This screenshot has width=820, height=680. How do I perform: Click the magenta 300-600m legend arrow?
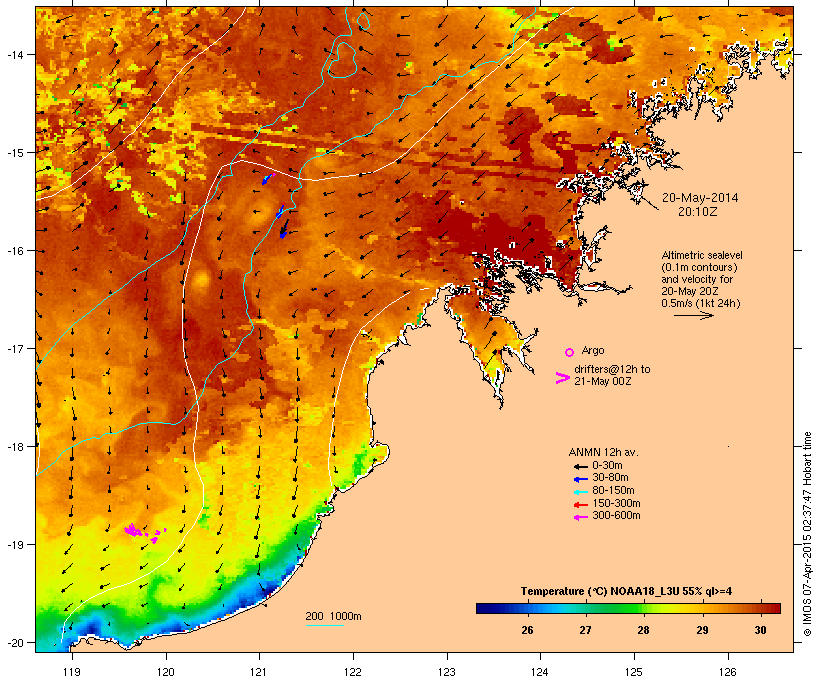coord(580,517)
